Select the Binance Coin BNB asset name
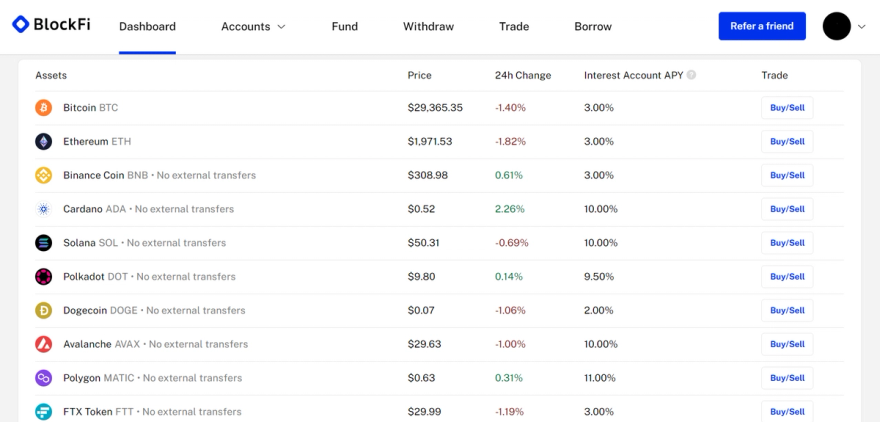Viewport: 880px width, 422px height. coord(106,175)
